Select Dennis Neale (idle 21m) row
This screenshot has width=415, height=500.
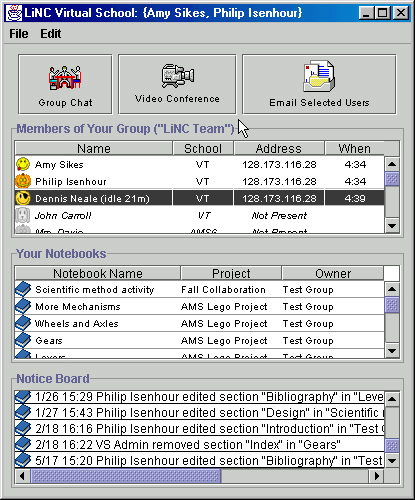199,198
